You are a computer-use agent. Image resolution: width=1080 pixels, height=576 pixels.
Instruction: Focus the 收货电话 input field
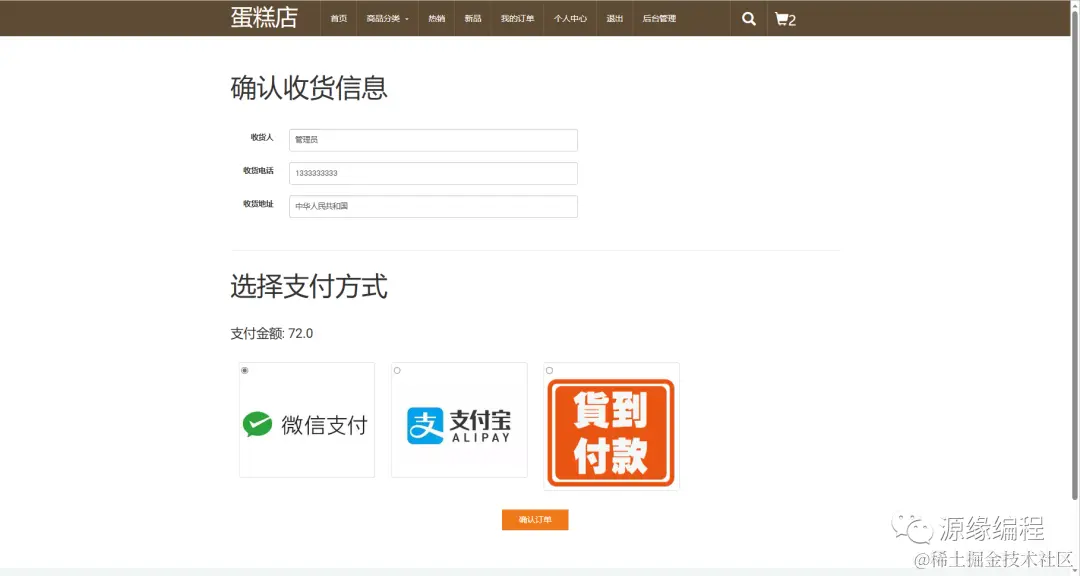point(433,174)
